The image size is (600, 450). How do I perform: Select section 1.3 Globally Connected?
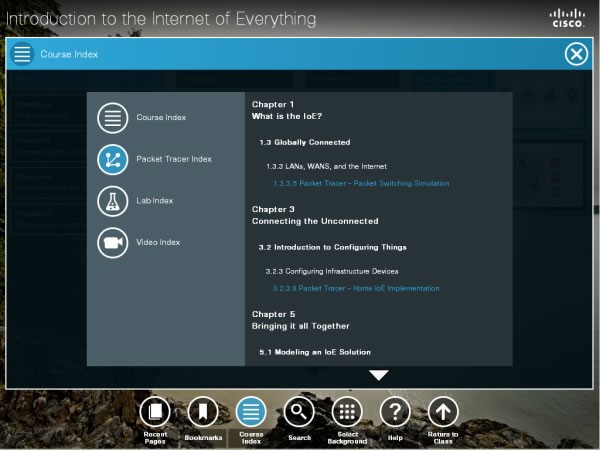(305, 142)
